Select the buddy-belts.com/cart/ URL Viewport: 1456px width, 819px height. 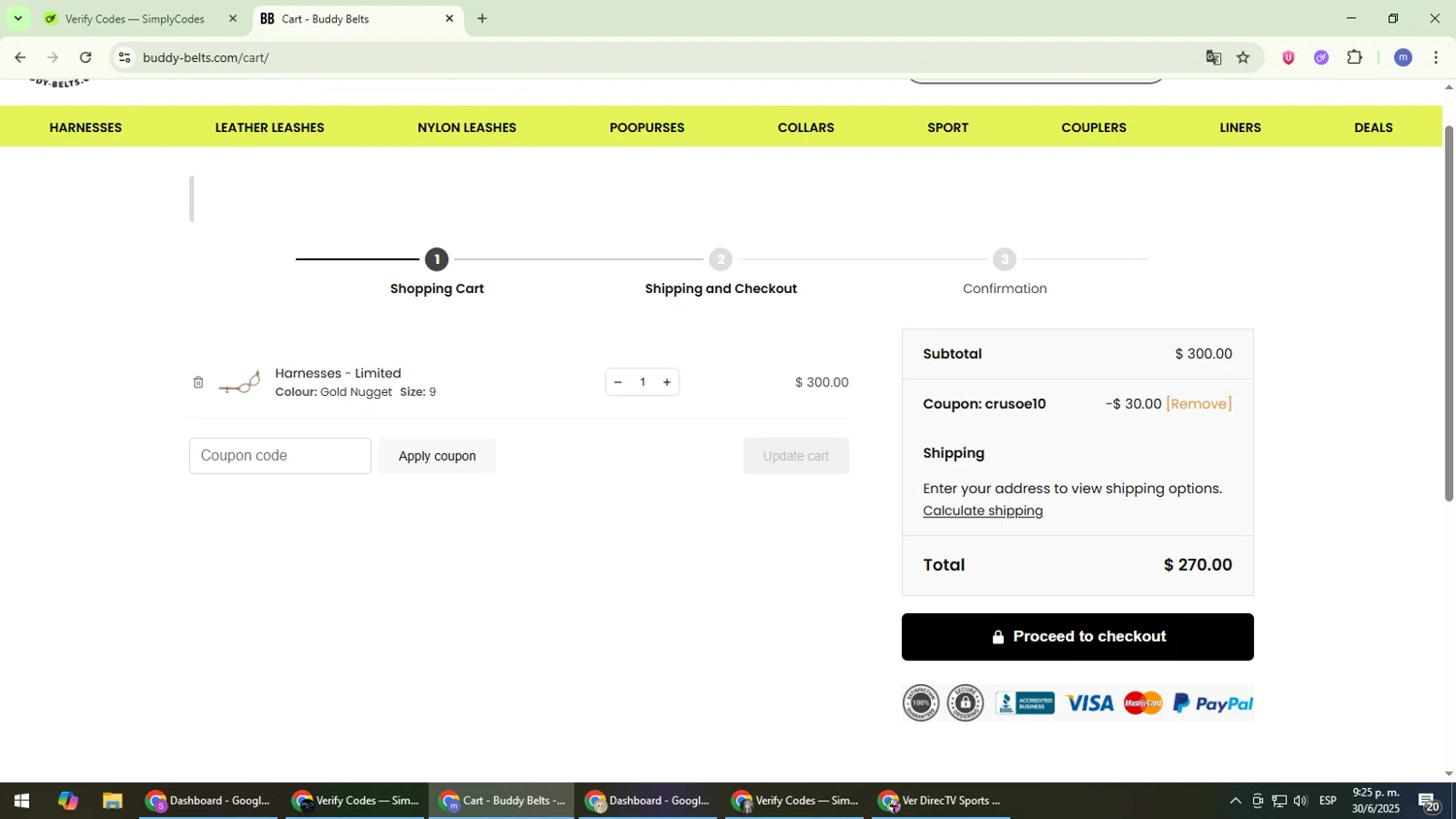click(x=206, y=58)
